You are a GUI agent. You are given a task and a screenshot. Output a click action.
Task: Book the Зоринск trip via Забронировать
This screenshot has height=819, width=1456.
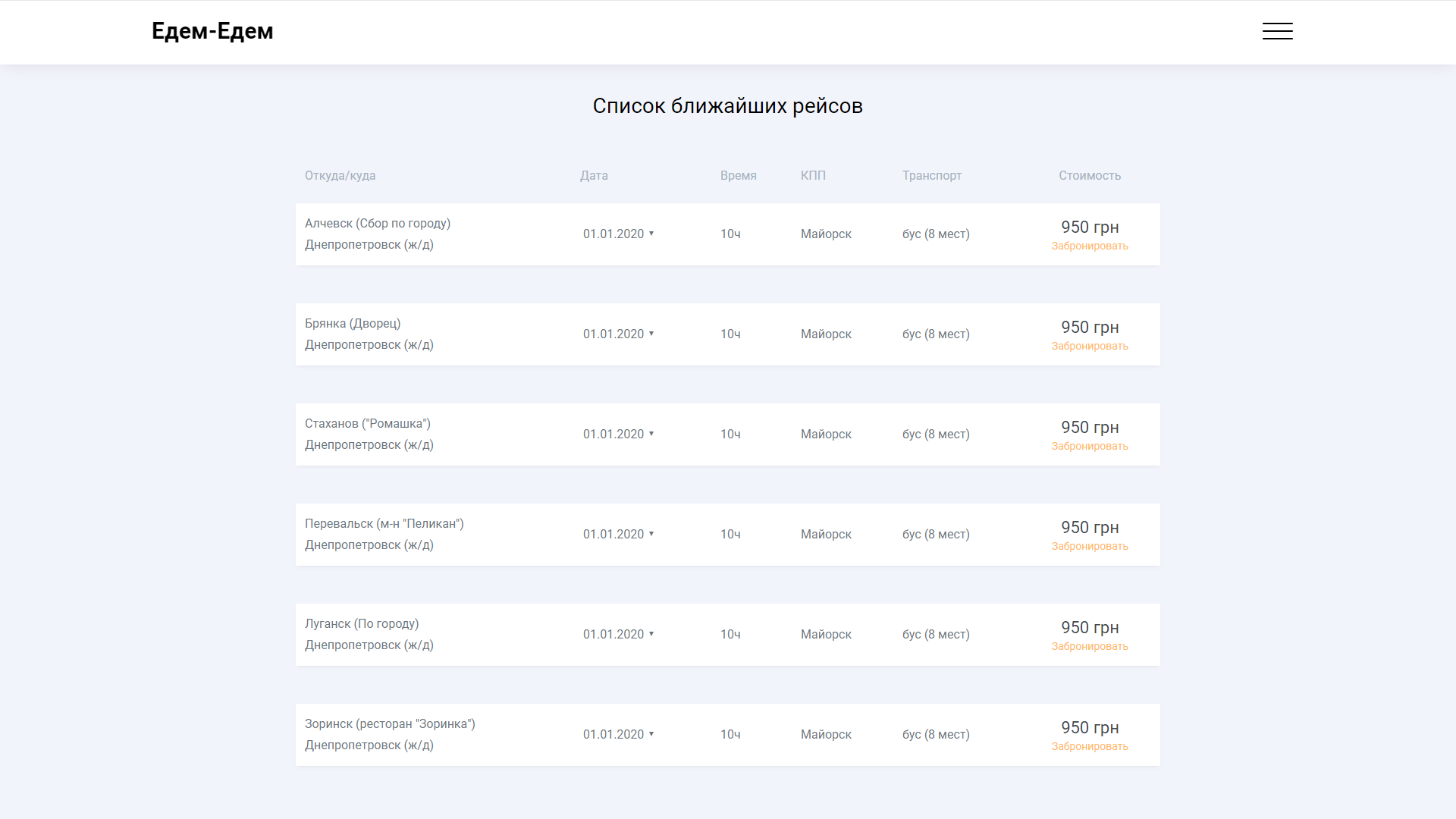point(1090,746)
